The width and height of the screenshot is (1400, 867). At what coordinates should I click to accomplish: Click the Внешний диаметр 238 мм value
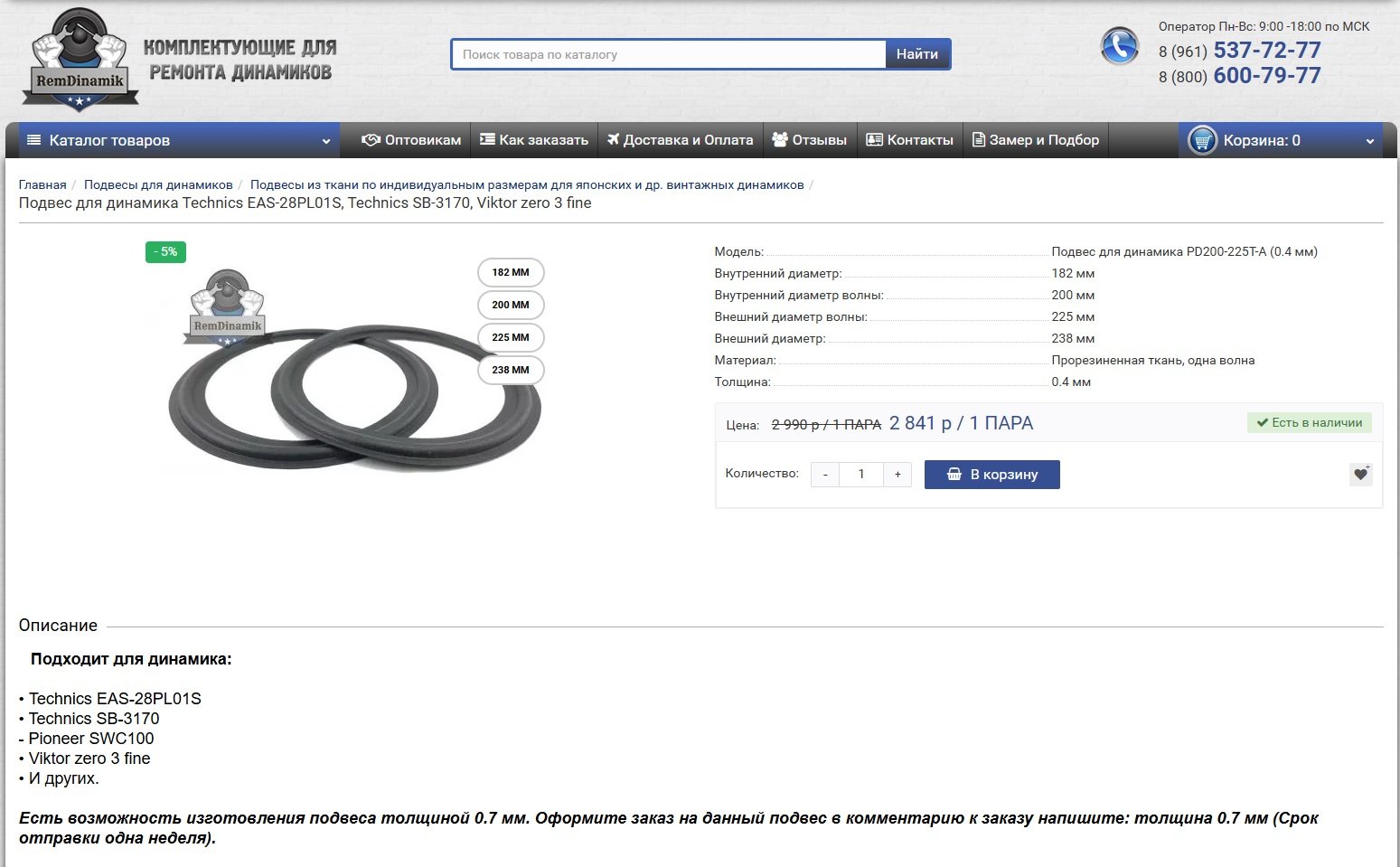1073,339
